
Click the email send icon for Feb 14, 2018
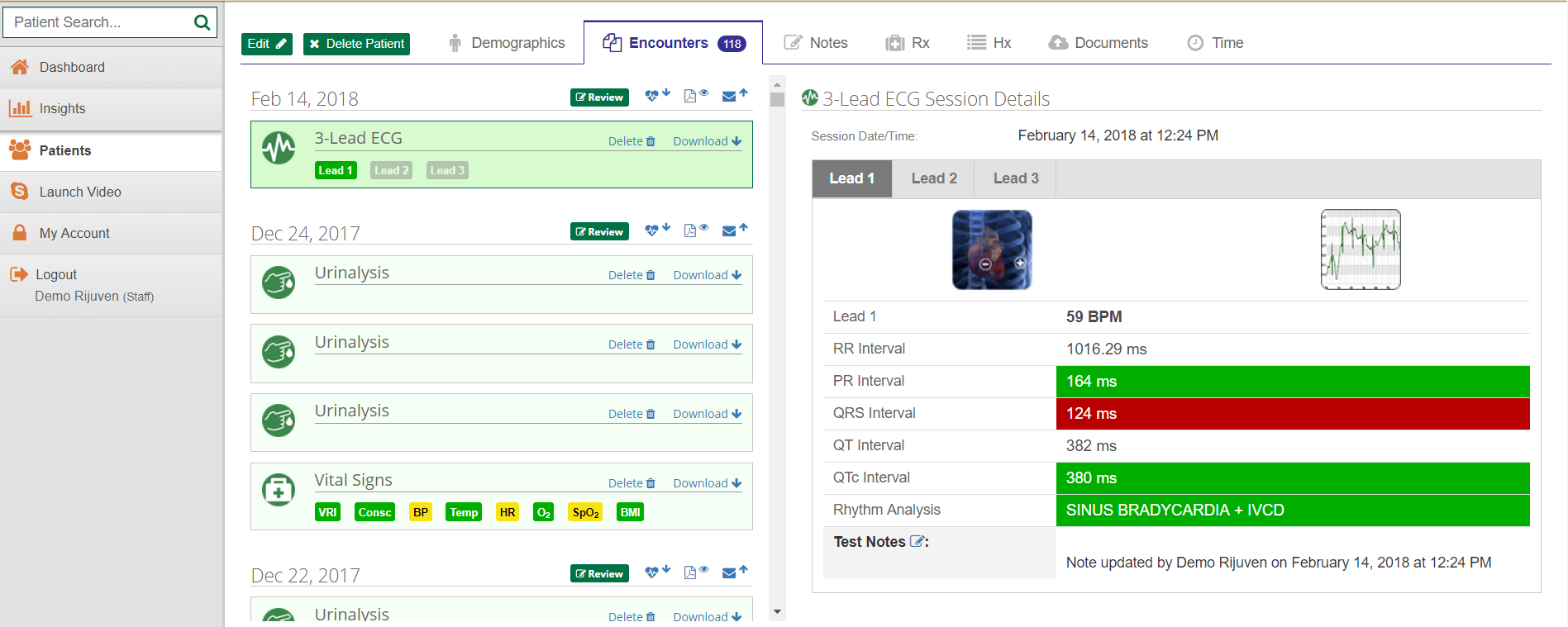(735, 96)
